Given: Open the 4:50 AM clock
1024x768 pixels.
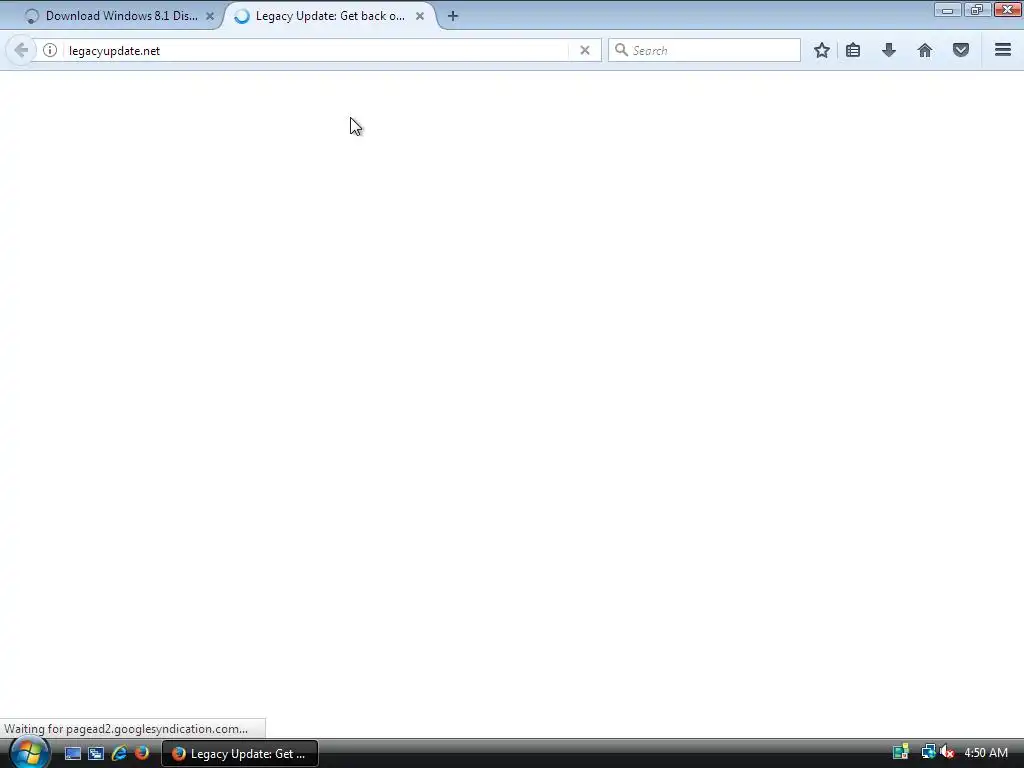Looking at the screenshot, I should pyautogui.click(x=985, y=753).
